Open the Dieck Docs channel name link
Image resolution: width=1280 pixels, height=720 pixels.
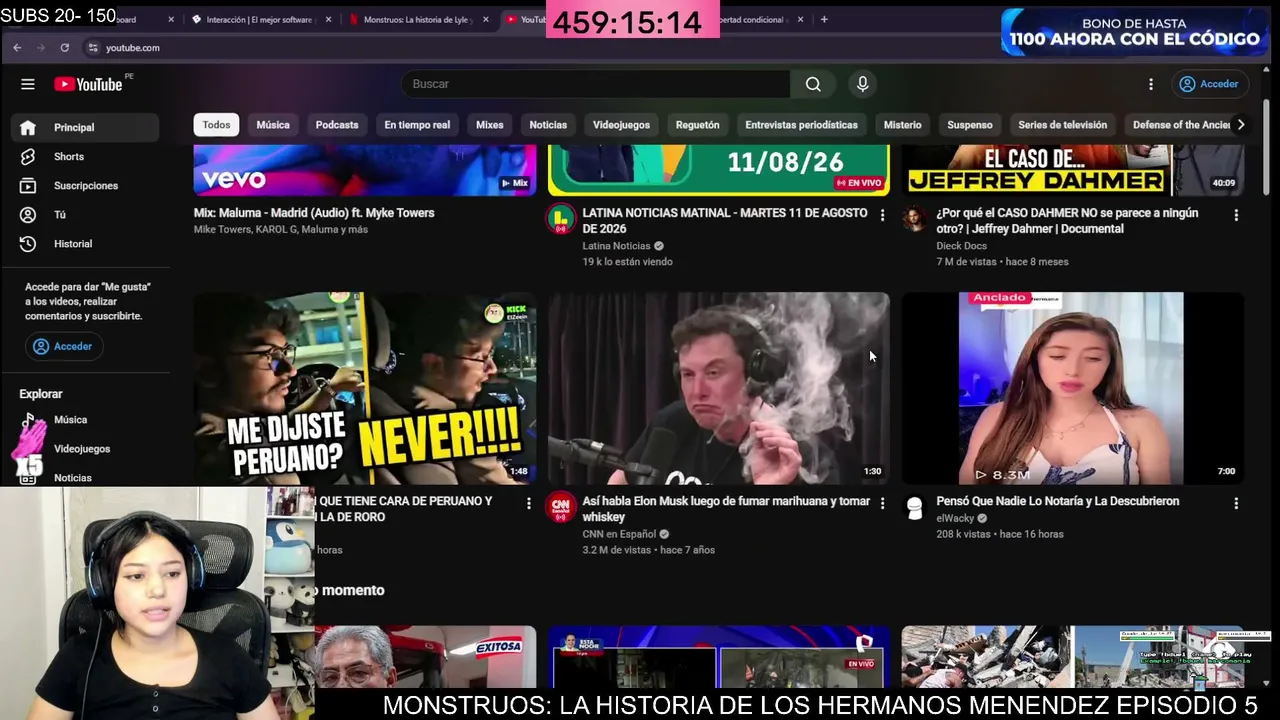click(x=962, y=246)
